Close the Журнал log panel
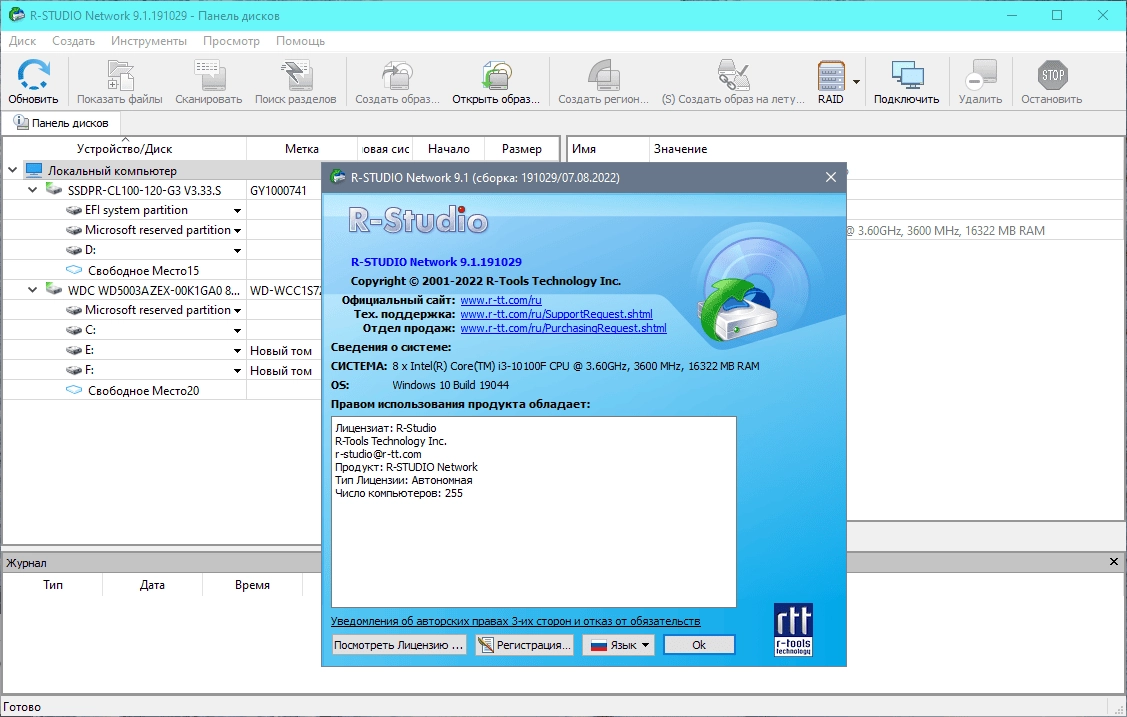 coord(1113,562)
